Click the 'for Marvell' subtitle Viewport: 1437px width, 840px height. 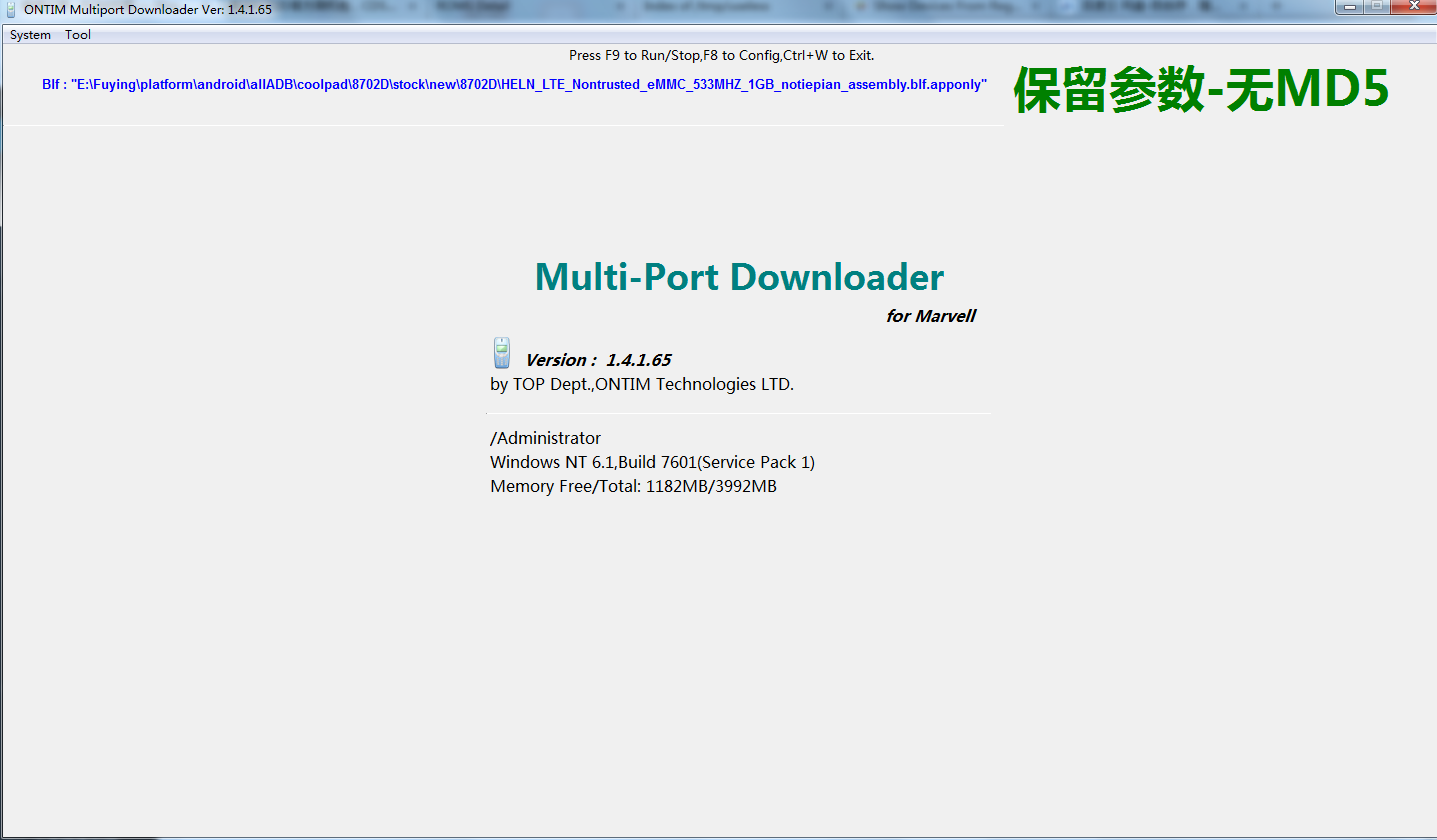tap(930, 316)
